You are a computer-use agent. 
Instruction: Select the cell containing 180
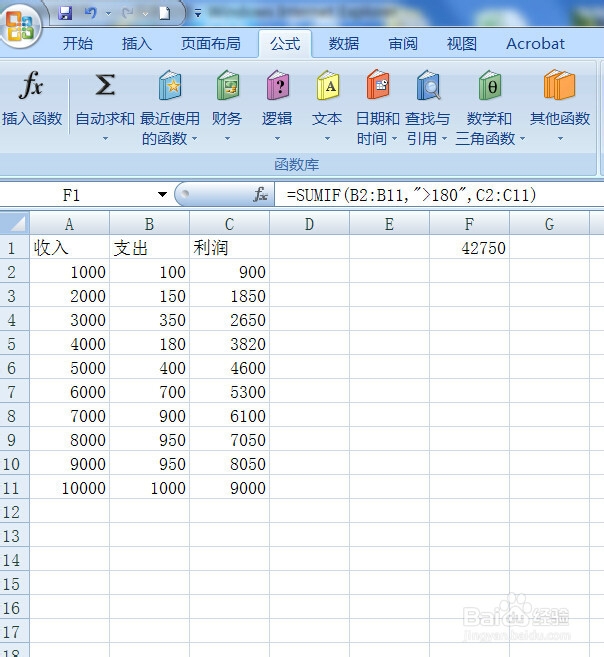tap(150, 344)
